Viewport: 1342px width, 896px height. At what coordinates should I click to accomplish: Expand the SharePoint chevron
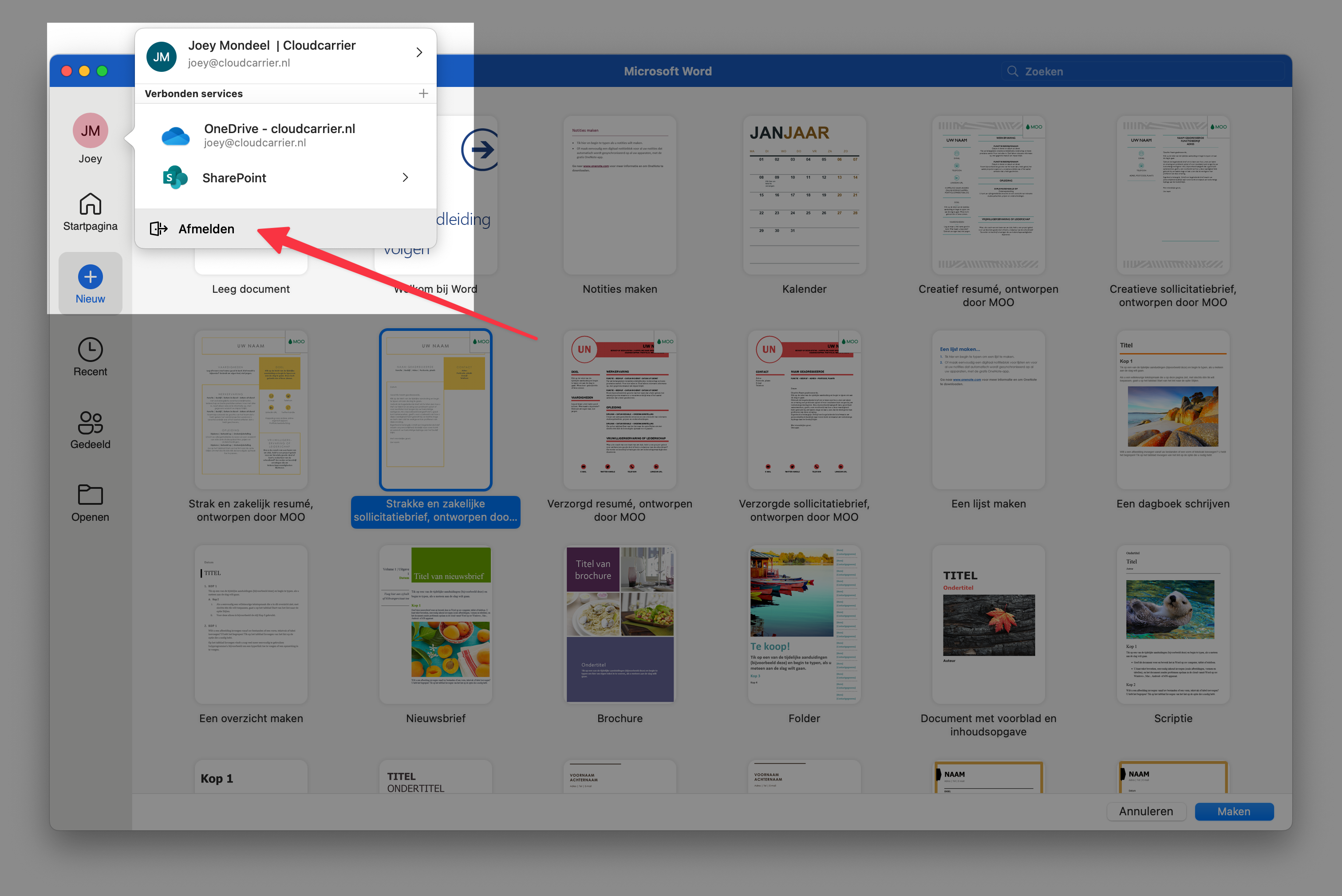405,178
